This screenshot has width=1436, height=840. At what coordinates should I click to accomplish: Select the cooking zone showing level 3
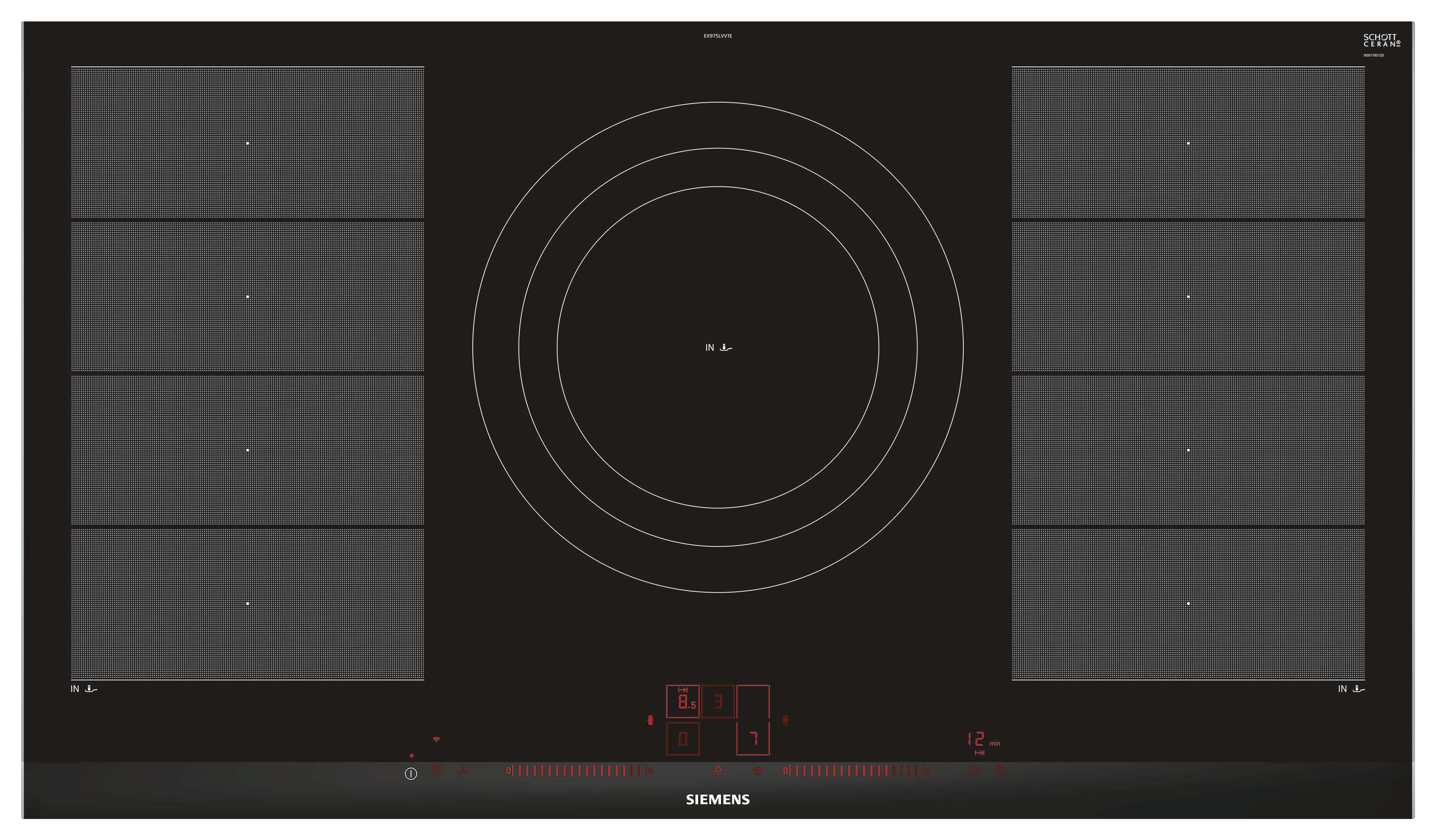(718, 702)
